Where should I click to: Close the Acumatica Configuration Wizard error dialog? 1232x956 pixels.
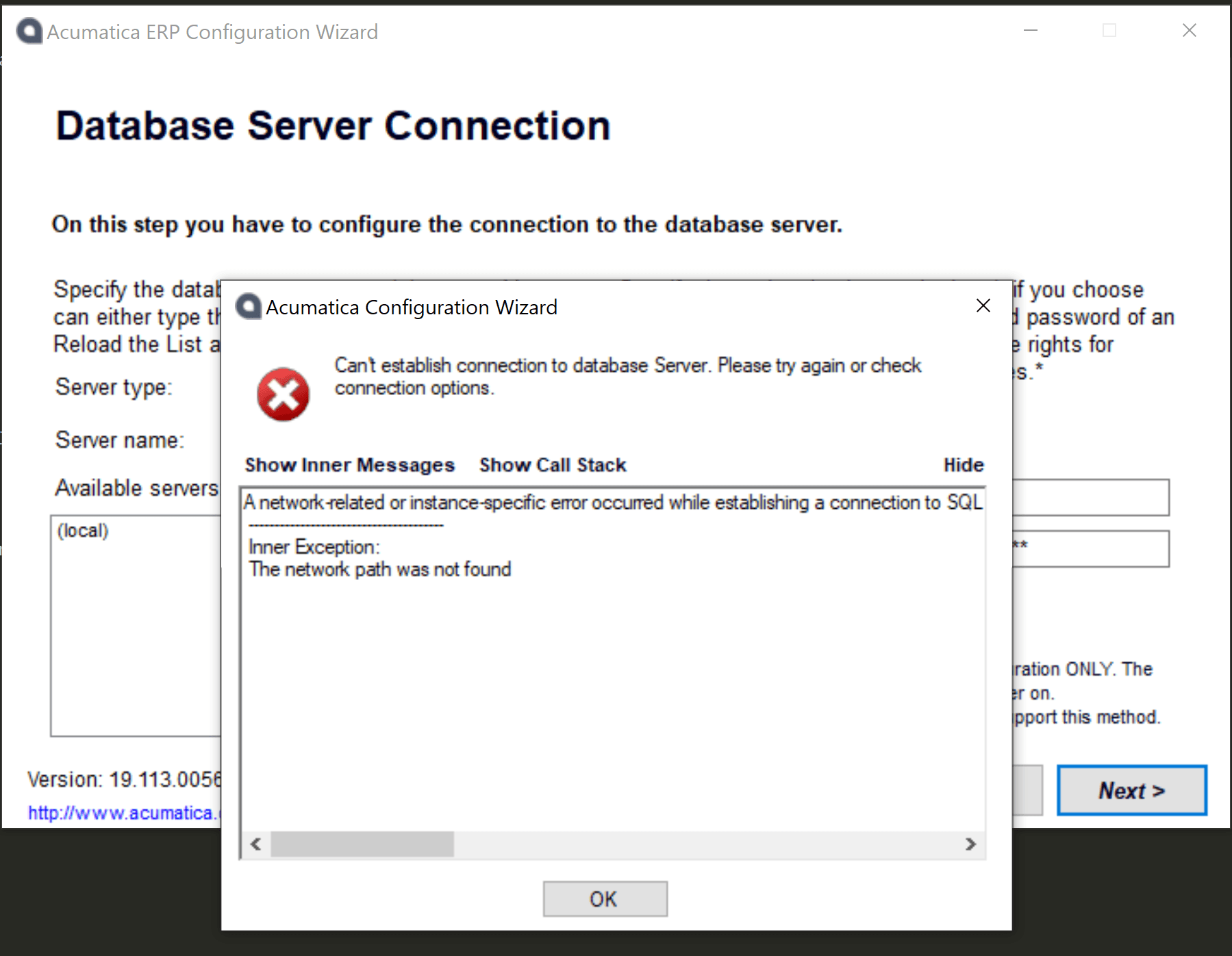pyautogui.click(x=983, y=305)
